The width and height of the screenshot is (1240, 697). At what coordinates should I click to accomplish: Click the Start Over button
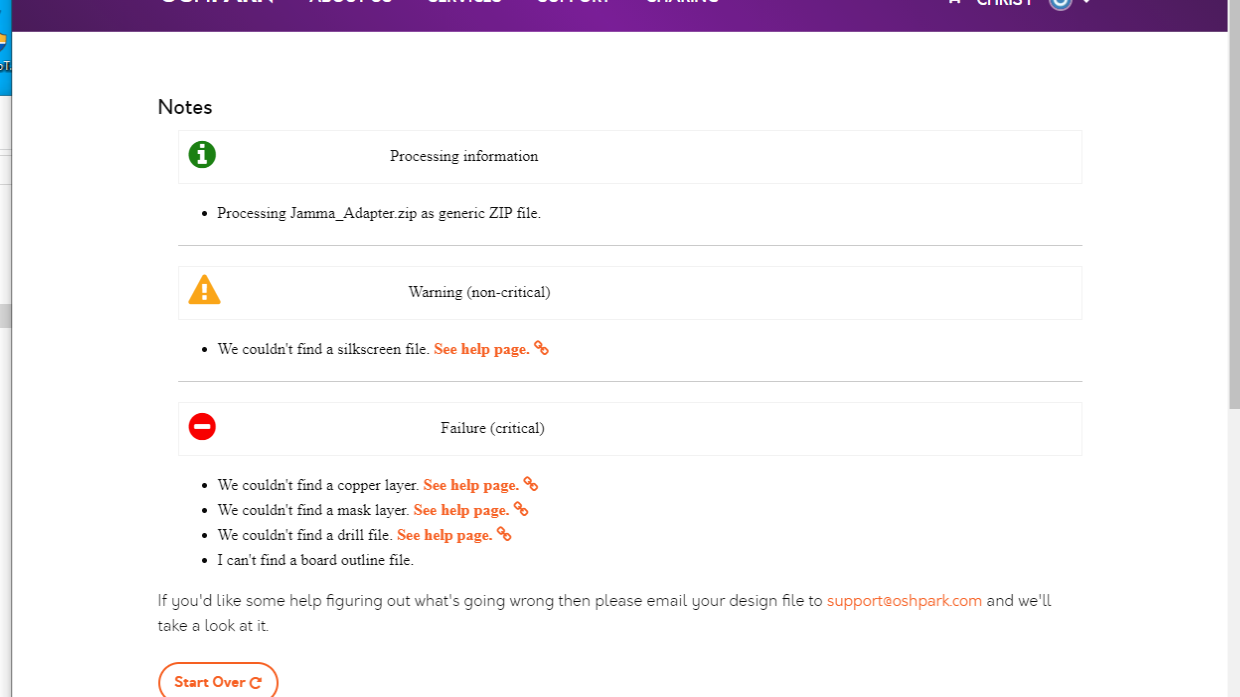218,682
